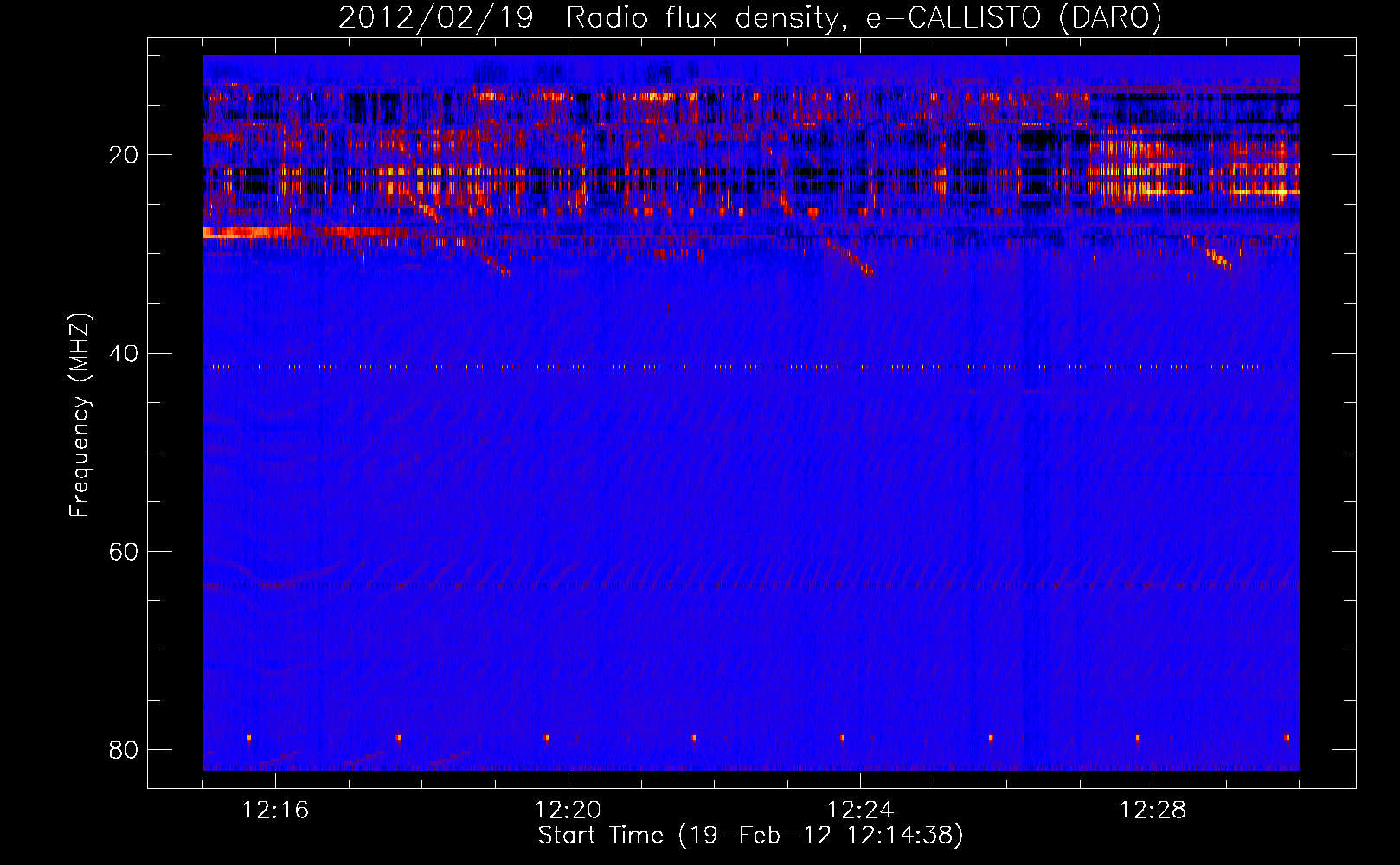Click the 12:28 time tick label

click(1153, 811)
